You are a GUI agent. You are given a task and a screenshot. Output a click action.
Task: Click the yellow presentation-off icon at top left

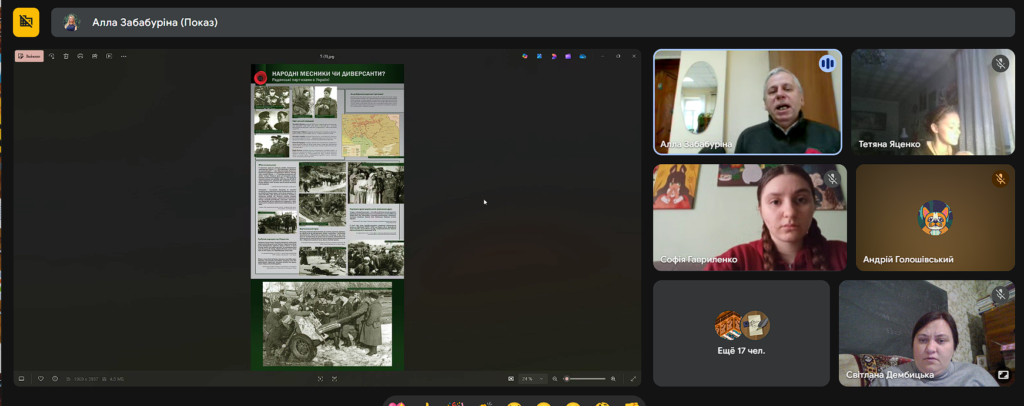(x=26, y=22)
